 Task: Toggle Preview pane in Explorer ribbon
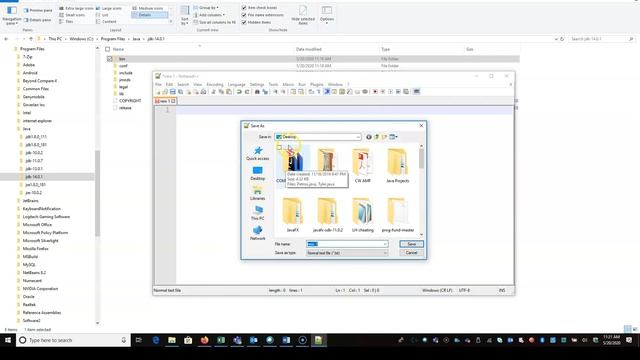pos(38,10)
